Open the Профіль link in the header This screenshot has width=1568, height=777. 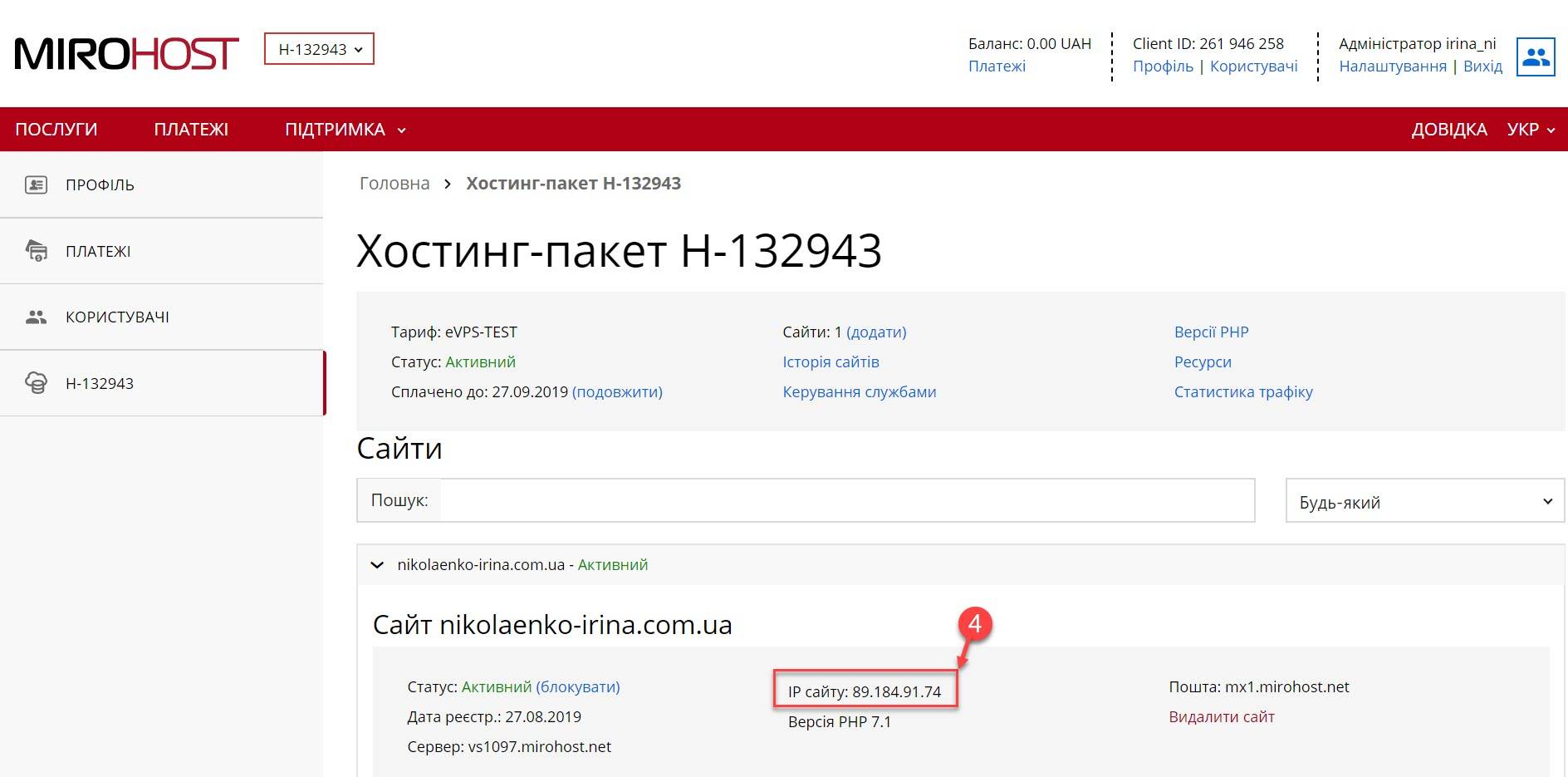click(x=1163, y=66)
